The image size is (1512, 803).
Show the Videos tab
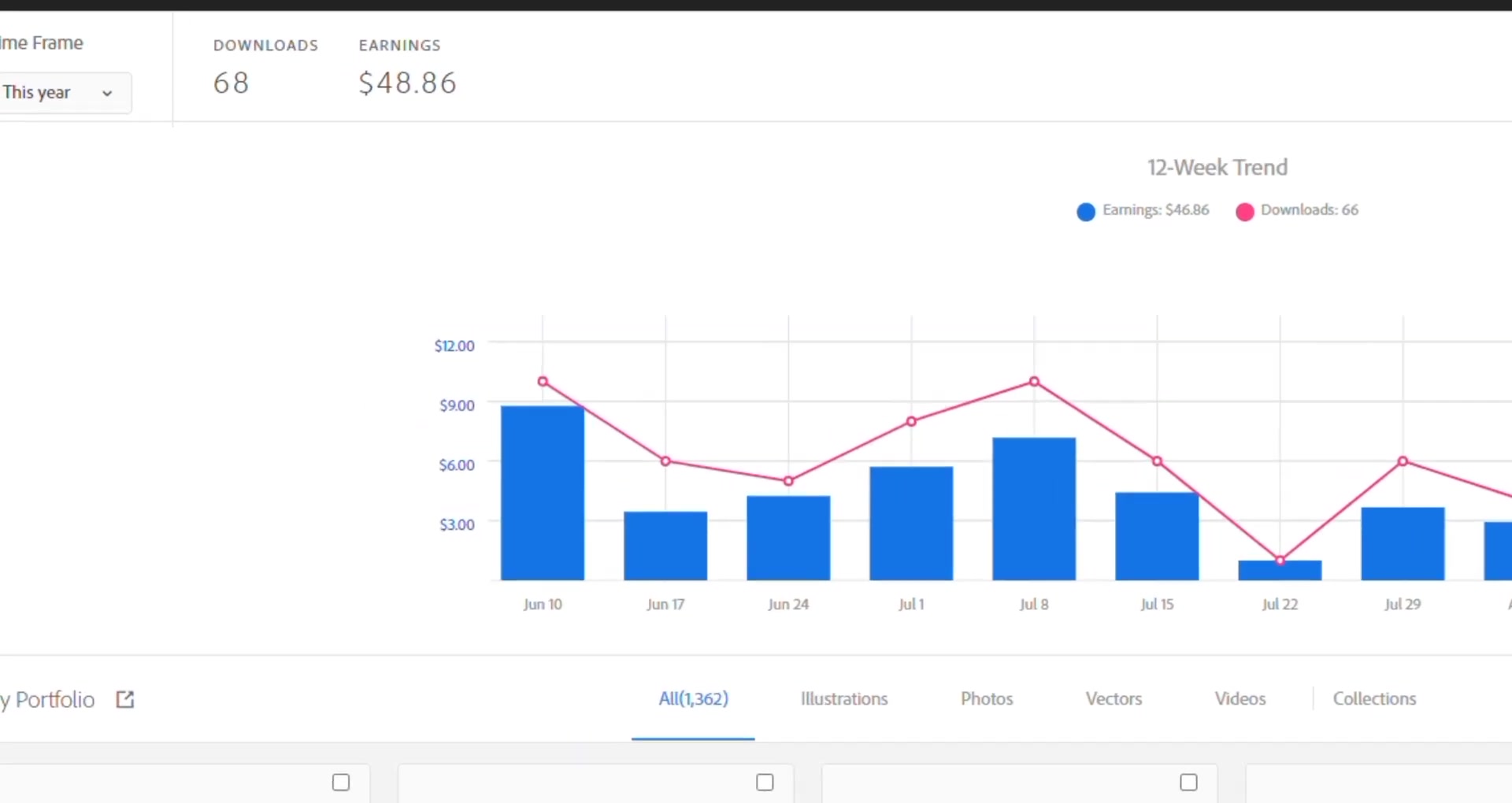pyautogui.click(x=1240, y=699)
